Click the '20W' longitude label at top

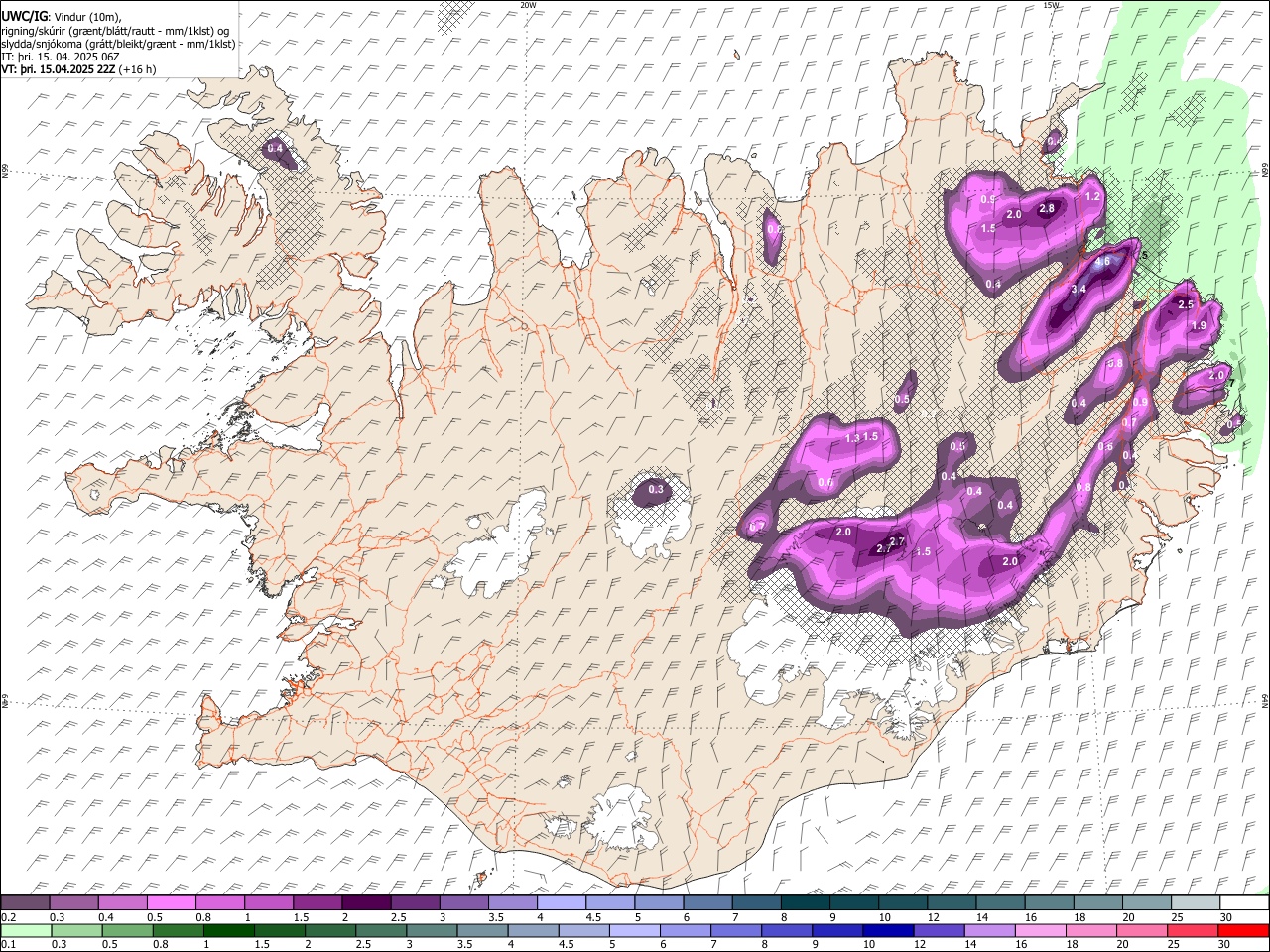coord(528,5)
